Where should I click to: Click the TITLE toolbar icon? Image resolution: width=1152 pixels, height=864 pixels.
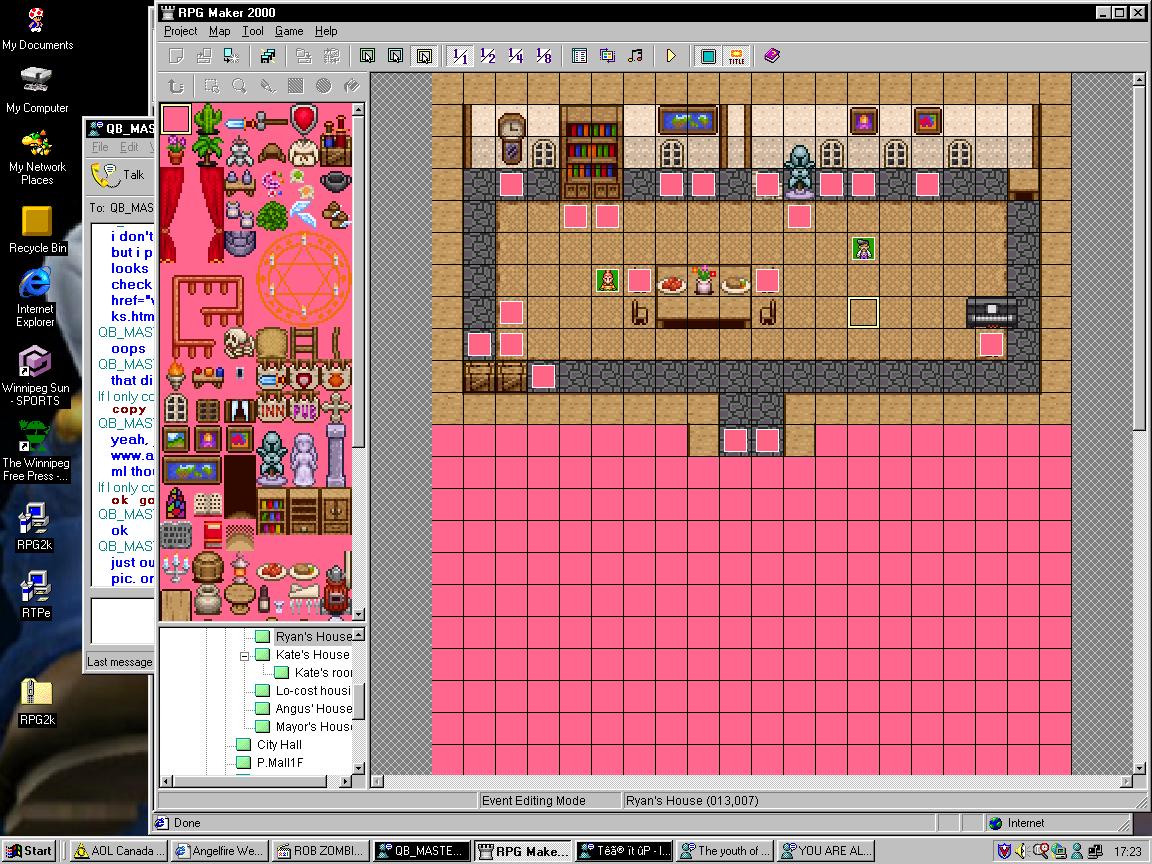click(737, 56)
